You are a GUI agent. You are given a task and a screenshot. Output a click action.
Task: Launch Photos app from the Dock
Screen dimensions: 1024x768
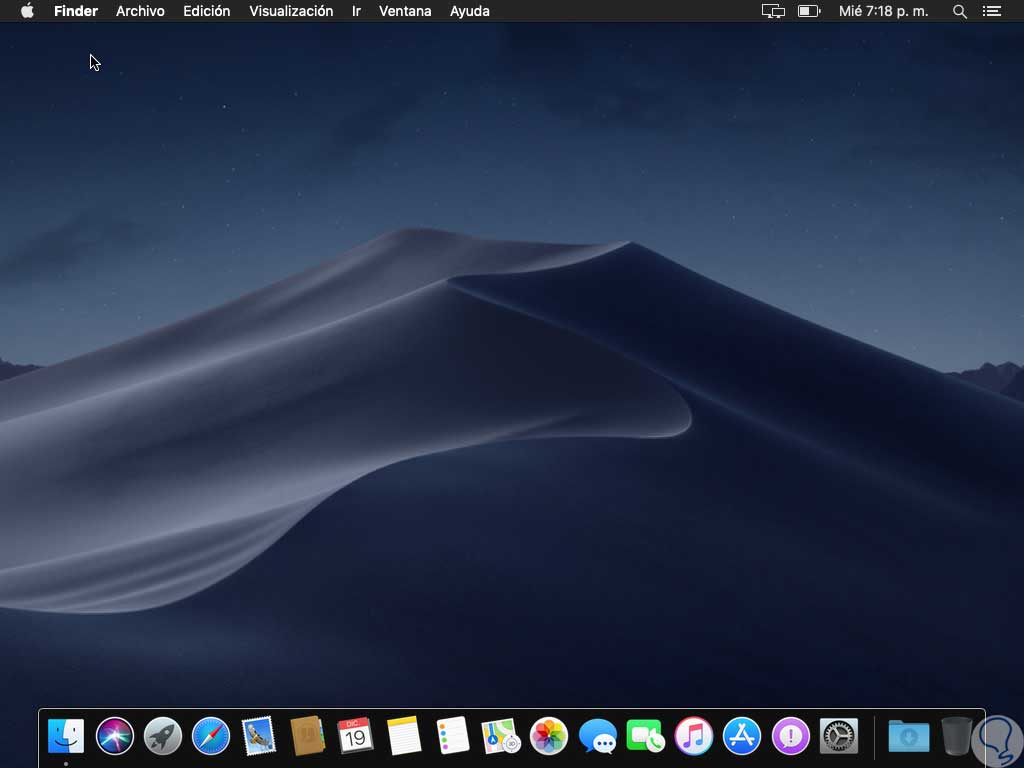pos(549,737)
